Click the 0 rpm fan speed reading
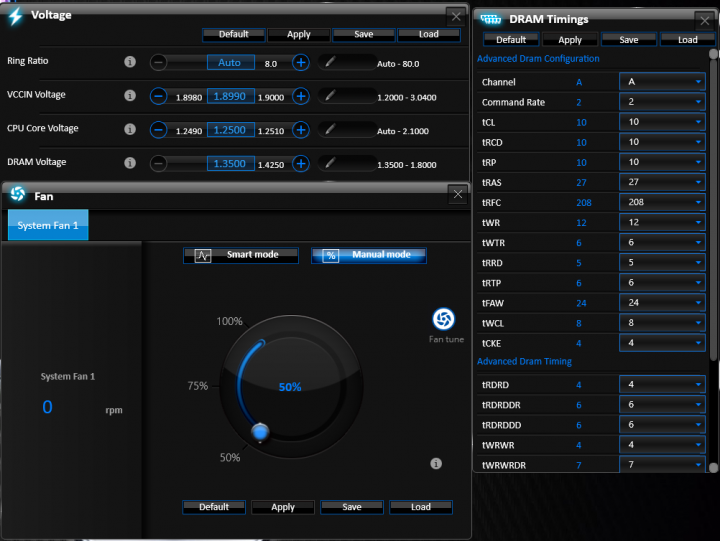Viewport: 720px width, 541px height. click(x=47, y=407)
